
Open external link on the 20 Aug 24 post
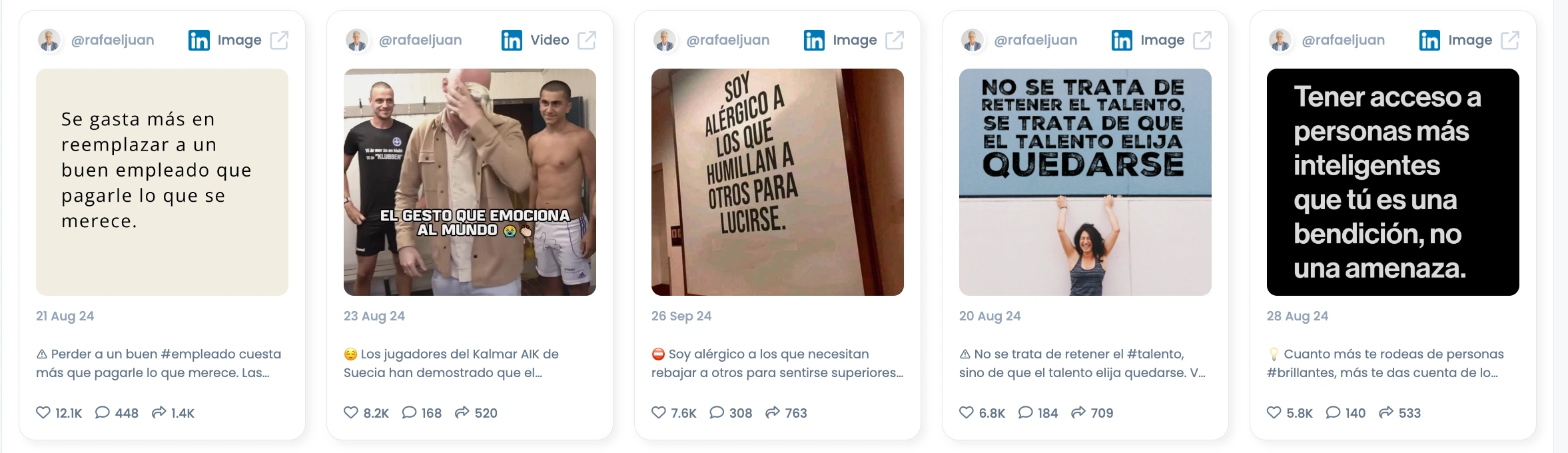point(1202,40)
